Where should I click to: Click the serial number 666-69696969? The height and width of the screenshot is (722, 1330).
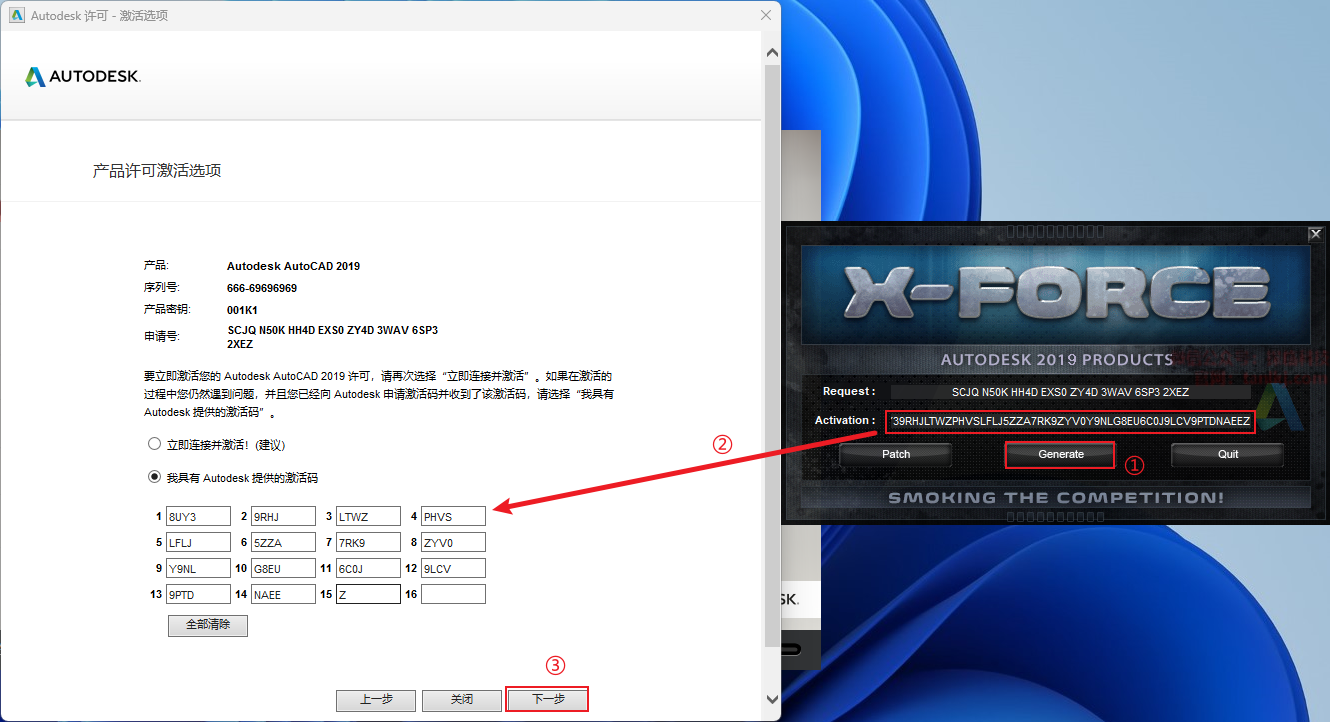[262, 288]
